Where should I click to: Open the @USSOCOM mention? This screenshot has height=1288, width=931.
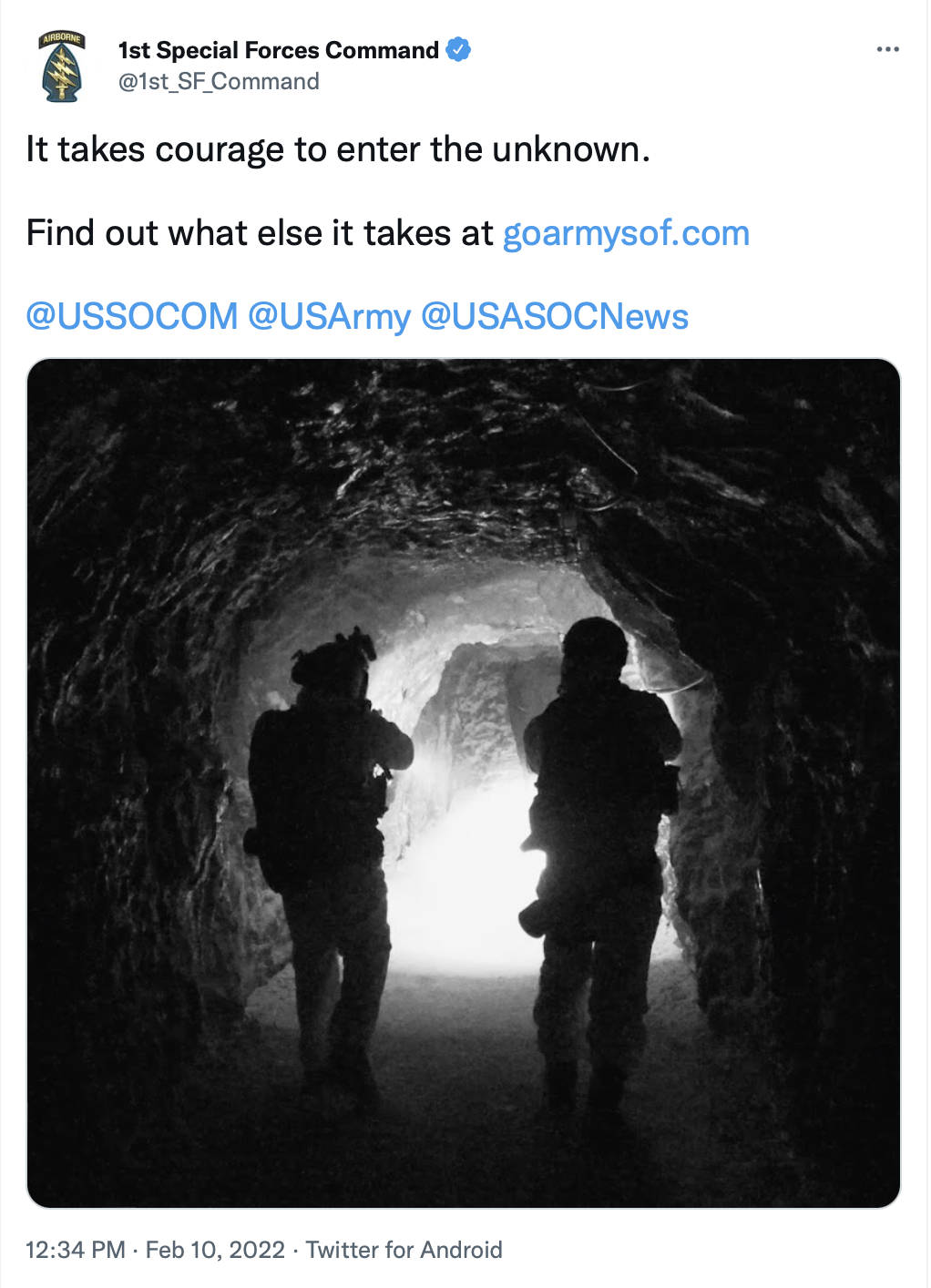click(132, 316)
